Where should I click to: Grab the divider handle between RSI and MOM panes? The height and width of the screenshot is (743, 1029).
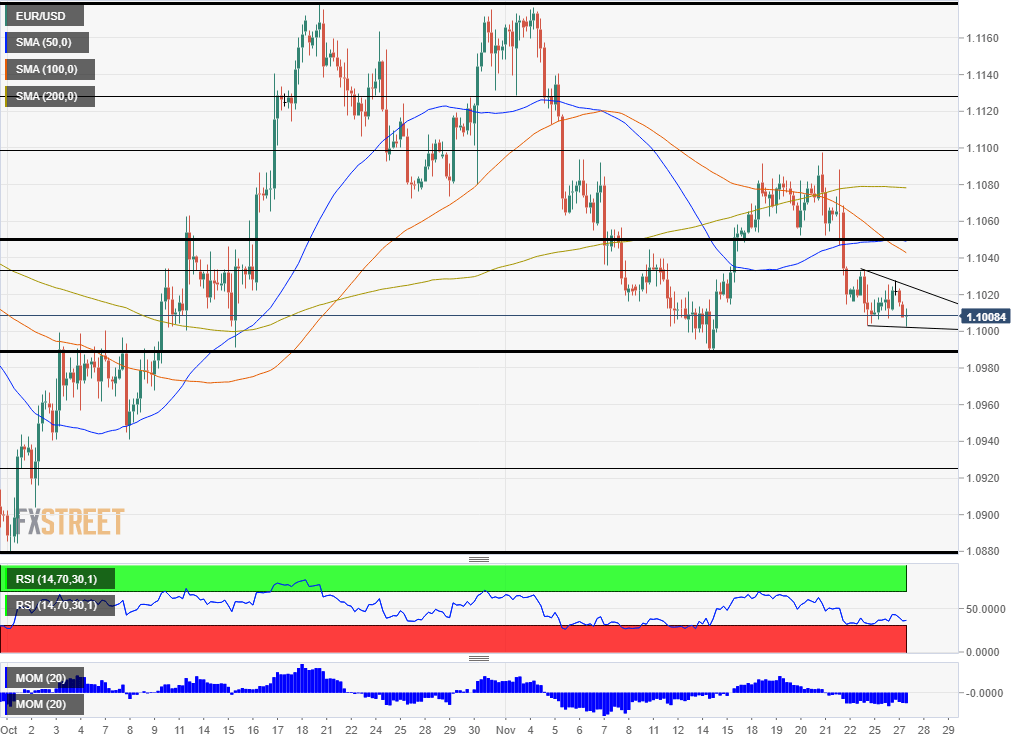point(479,658)
